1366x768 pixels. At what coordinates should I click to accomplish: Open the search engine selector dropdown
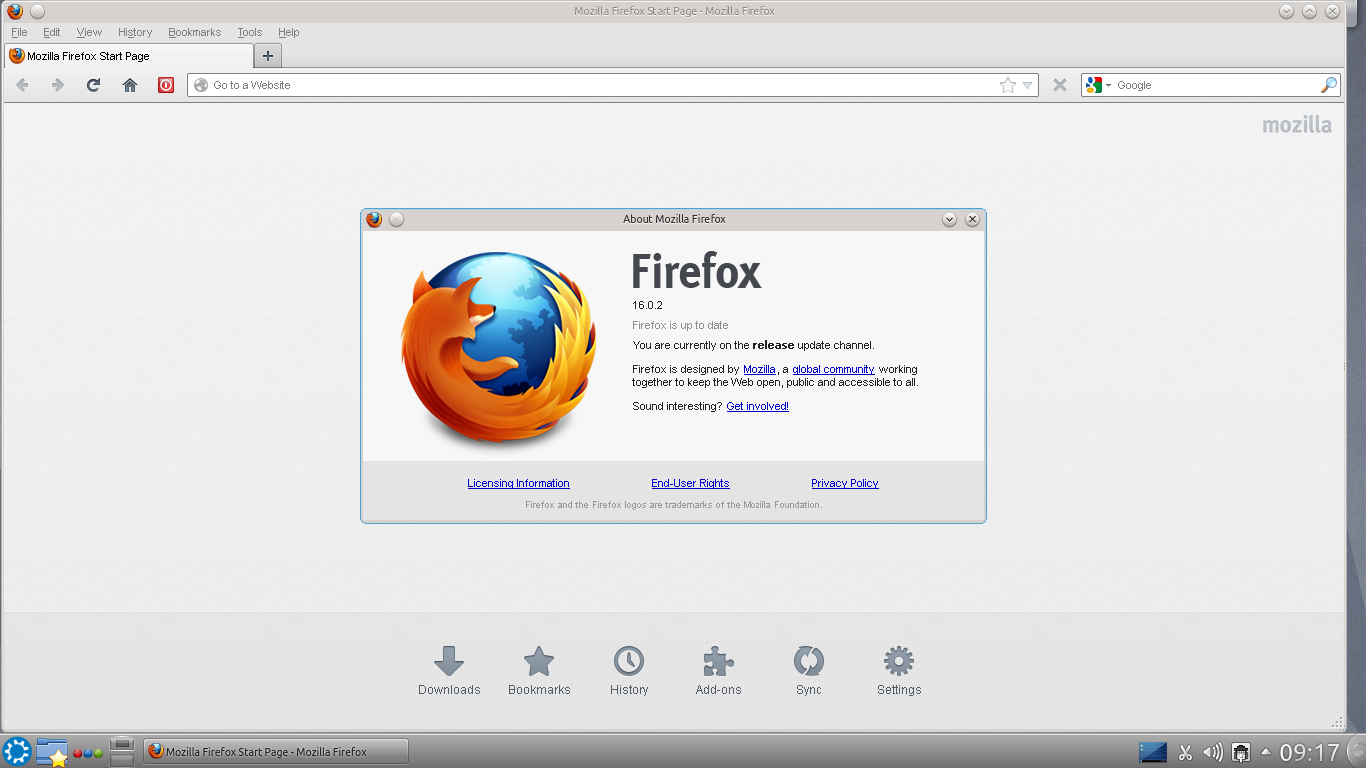(x=1098, y=85)
